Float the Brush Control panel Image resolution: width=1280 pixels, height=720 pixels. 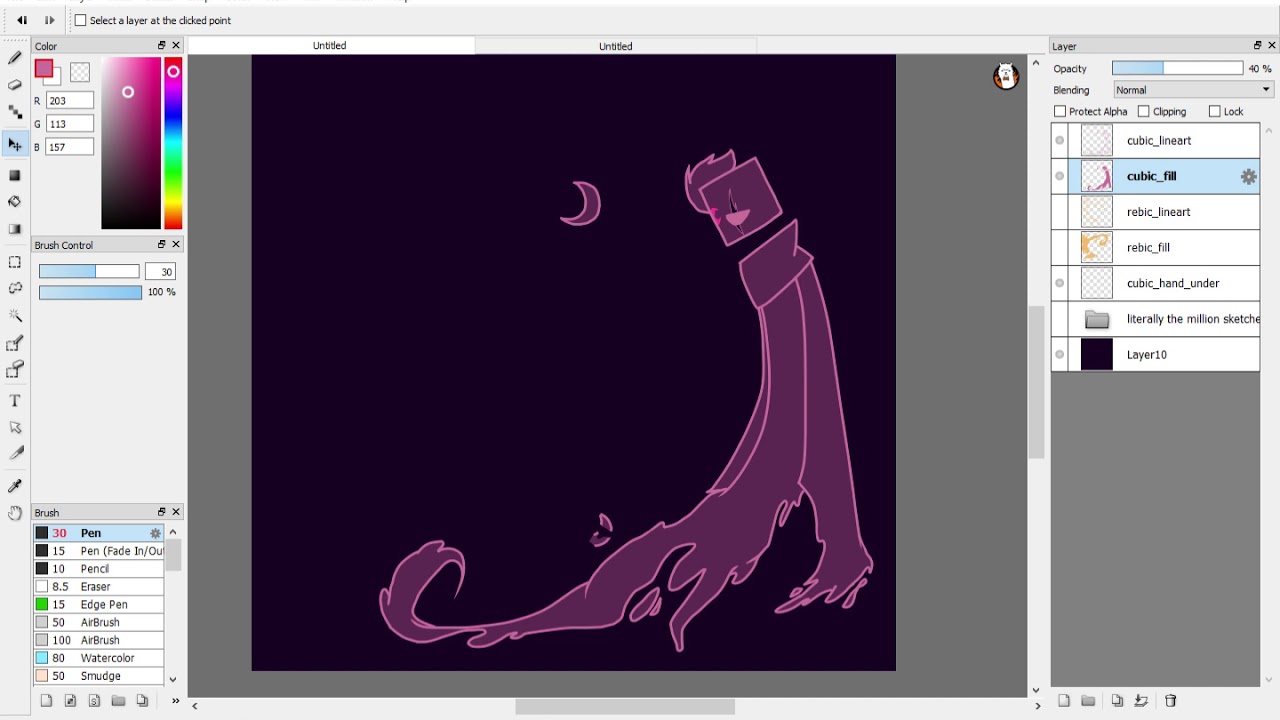[161, 244]
